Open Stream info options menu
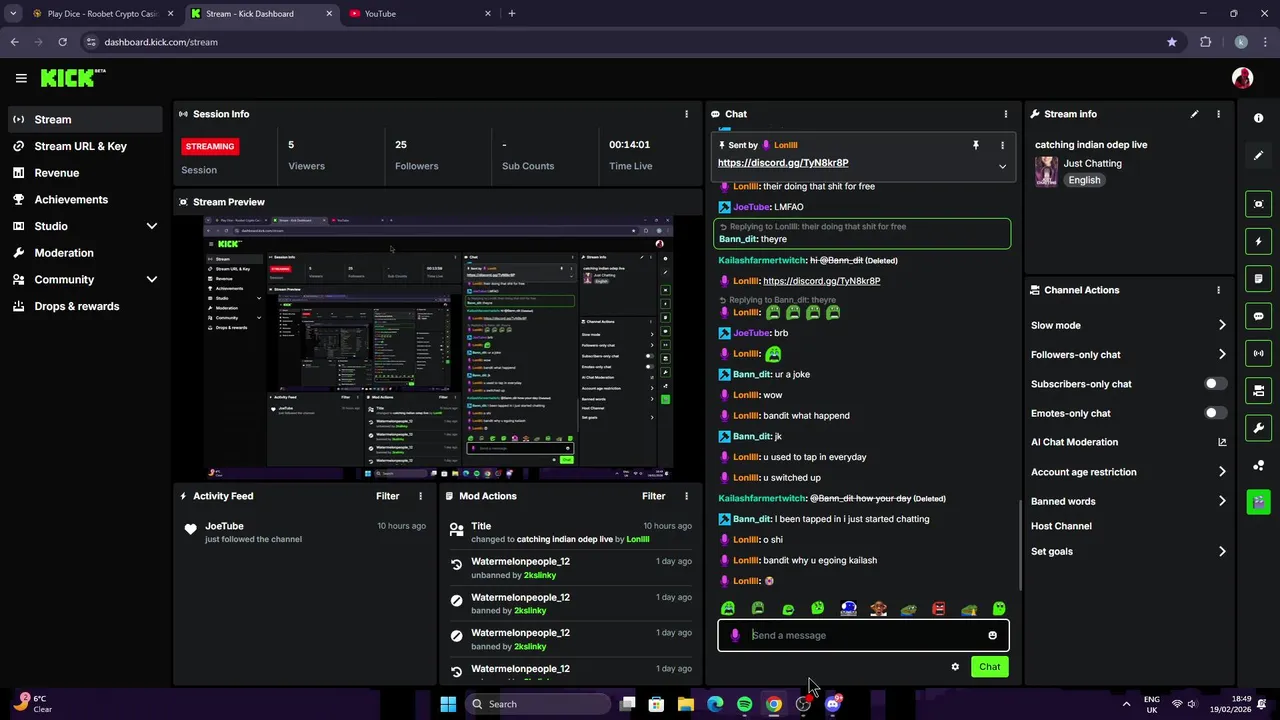Viewport: 1280px width, 720px height. 1218,114
